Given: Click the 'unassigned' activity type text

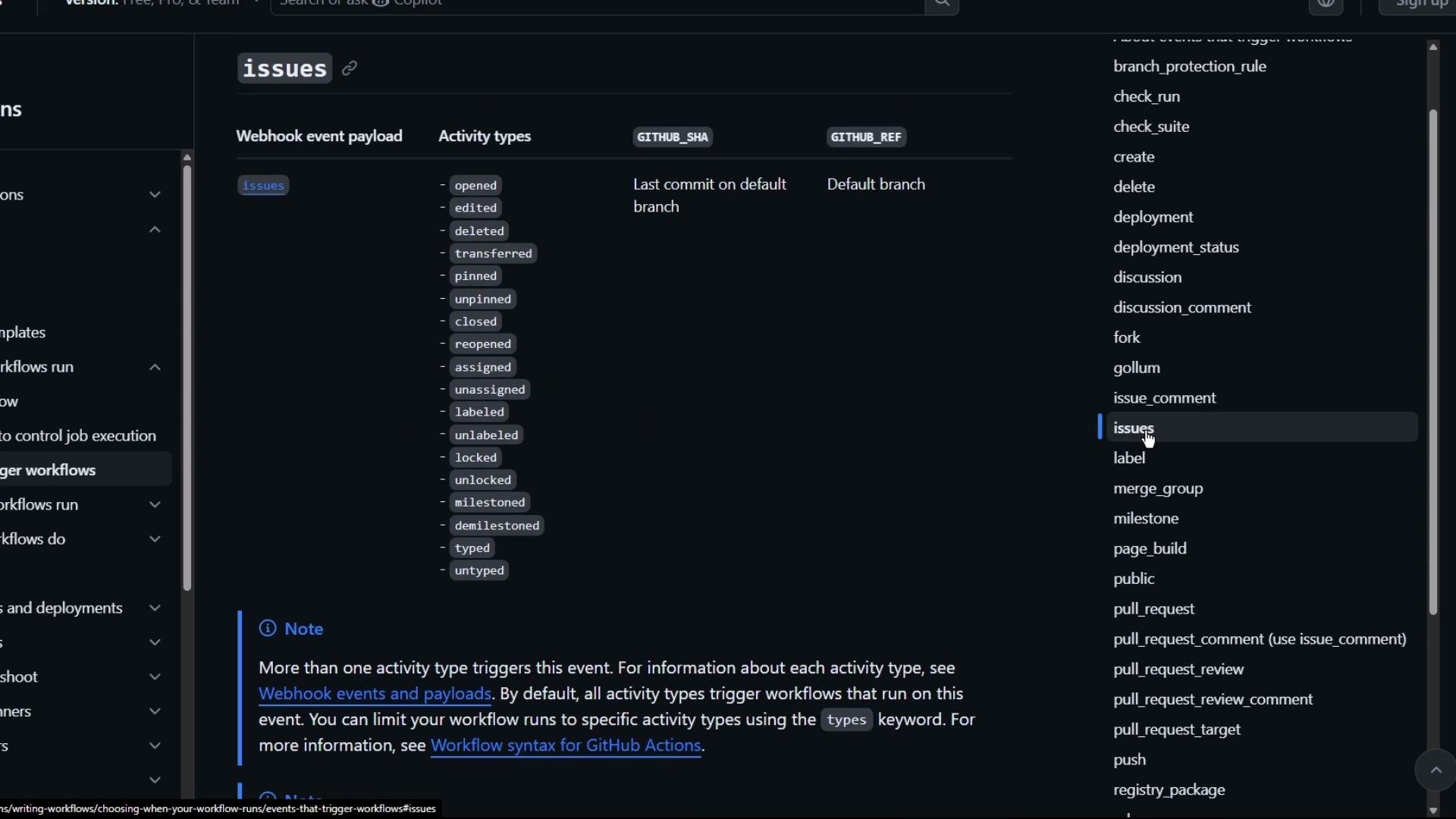Looking at the screenshot, I should [x=490, y=390].
